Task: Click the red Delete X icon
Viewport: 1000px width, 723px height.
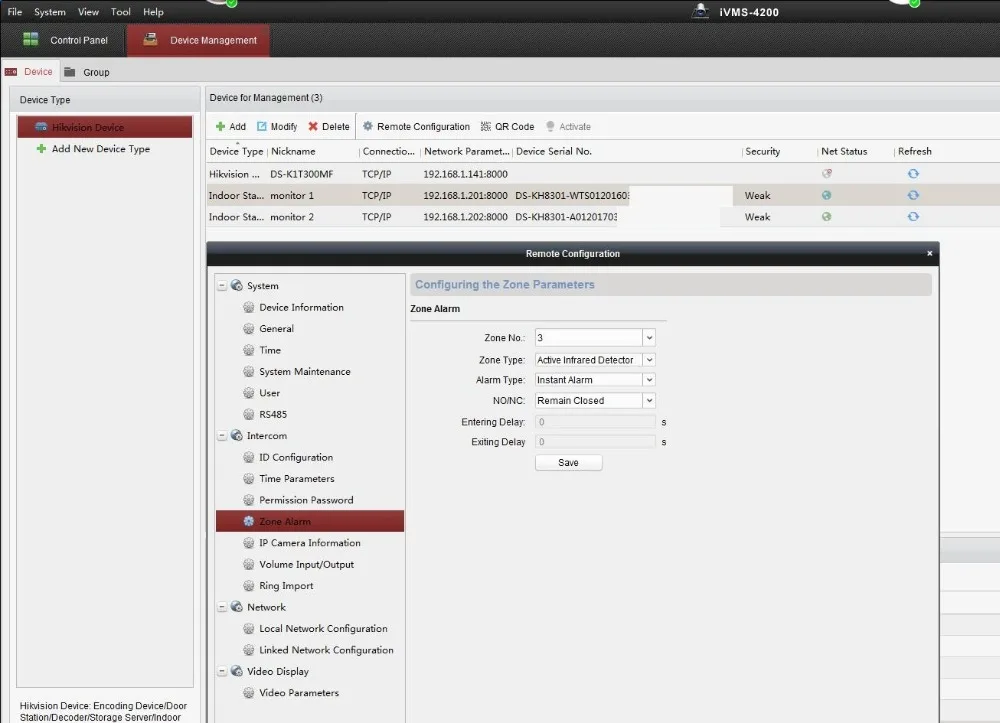Action: (x=313, y=126)
